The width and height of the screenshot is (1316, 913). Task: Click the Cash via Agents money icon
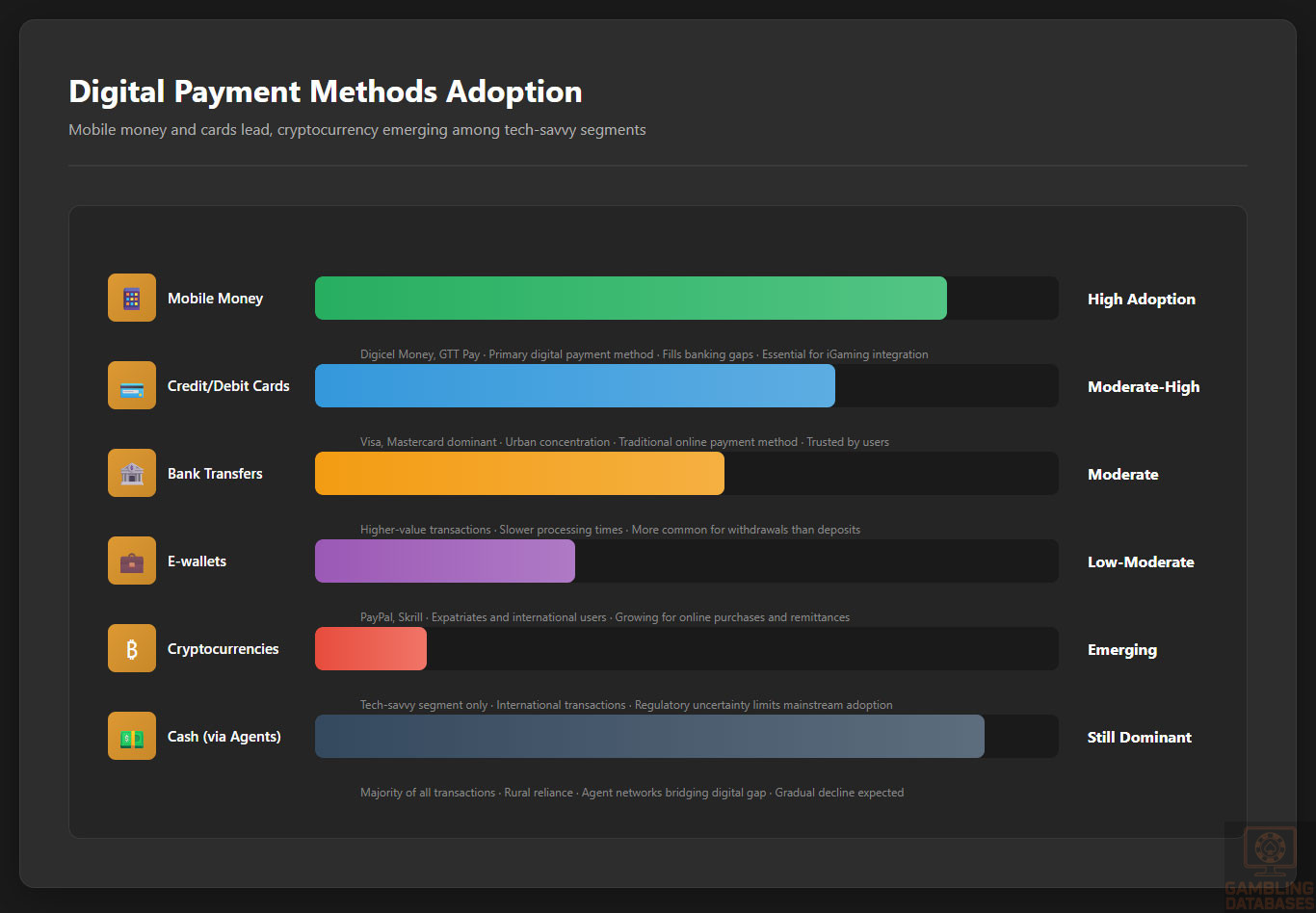(x=132, y=737)
